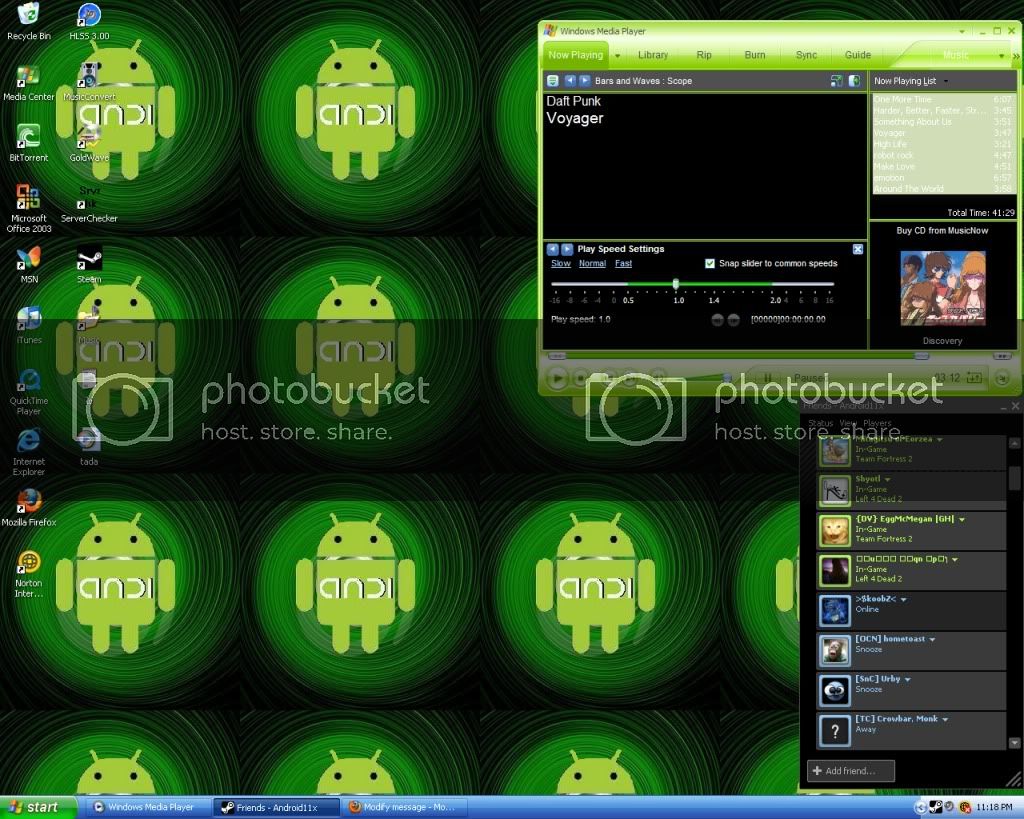Click the visualization options icon left of Bars and Waves
Viewport: 1024px width, 819px height.
point(552,80)
